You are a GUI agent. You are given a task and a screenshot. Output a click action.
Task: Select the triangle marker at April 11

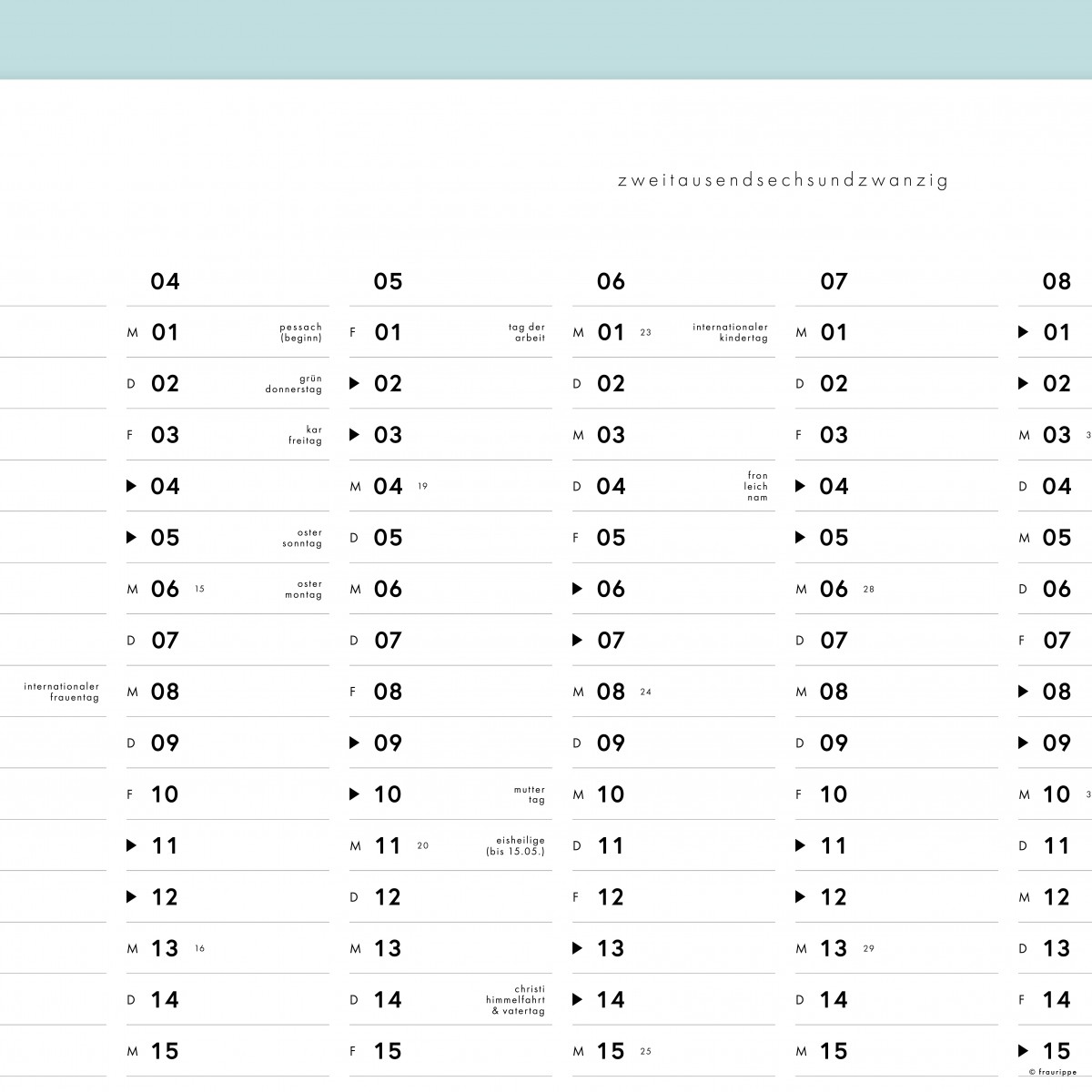tap(131, 845)
